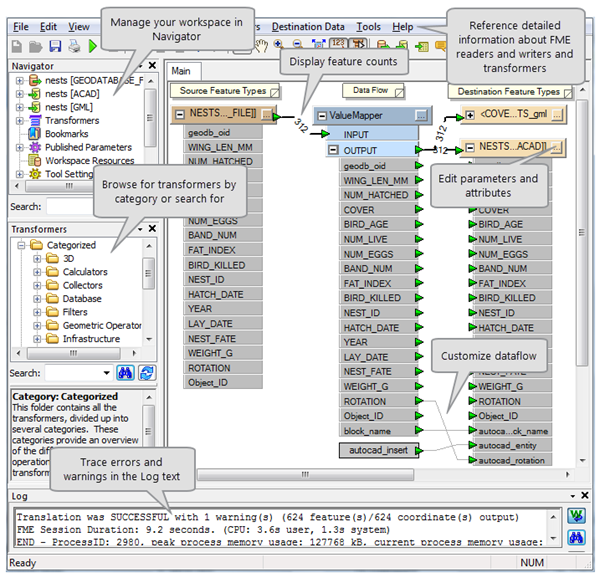
Task: Click the Bookmarks icon in Navigator
Action: pos(35,134)
